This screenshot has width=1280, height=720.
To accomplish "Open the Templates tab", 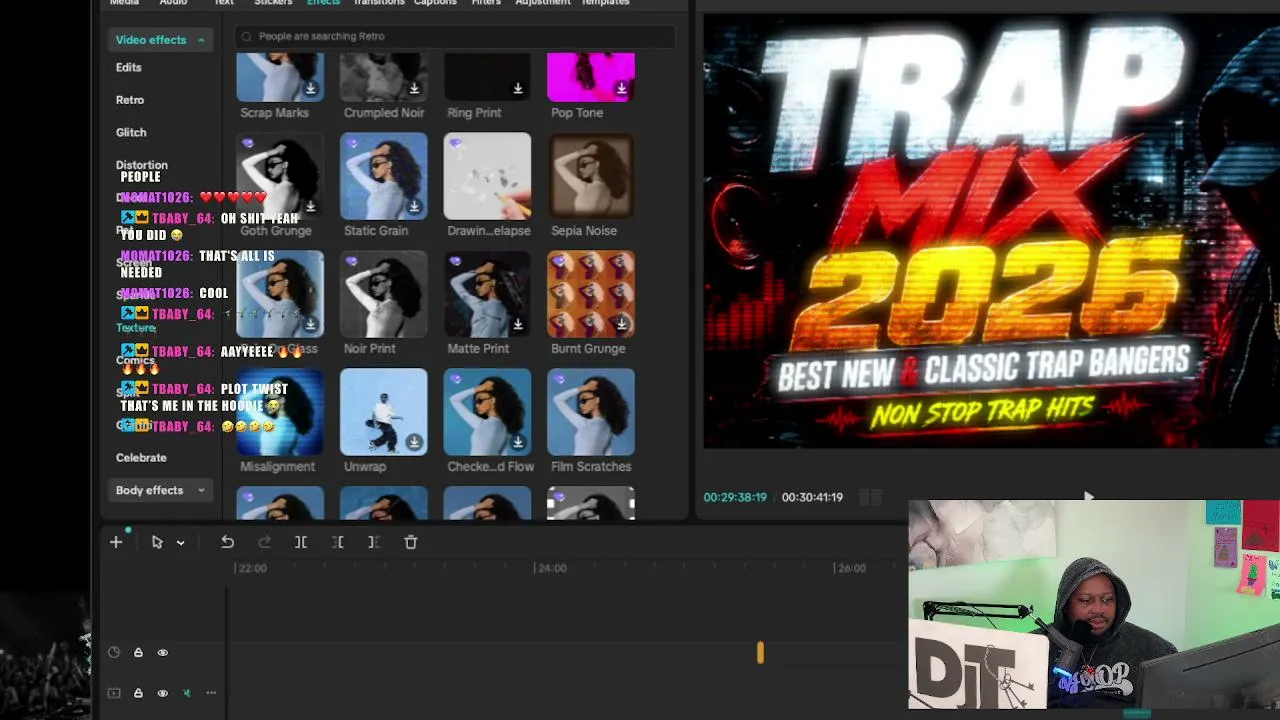I will pyautogui.click(x=605, y=3).
